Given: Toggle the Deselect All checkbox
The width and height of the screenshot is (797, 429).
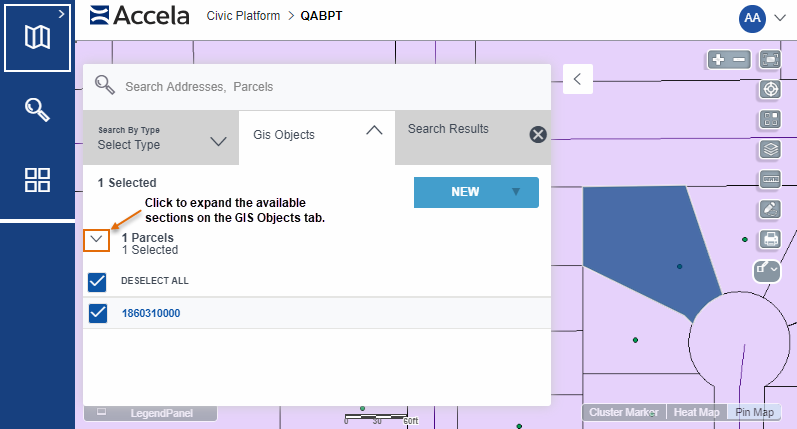Looking at the screenshot, I should click(x=98, y=281).
